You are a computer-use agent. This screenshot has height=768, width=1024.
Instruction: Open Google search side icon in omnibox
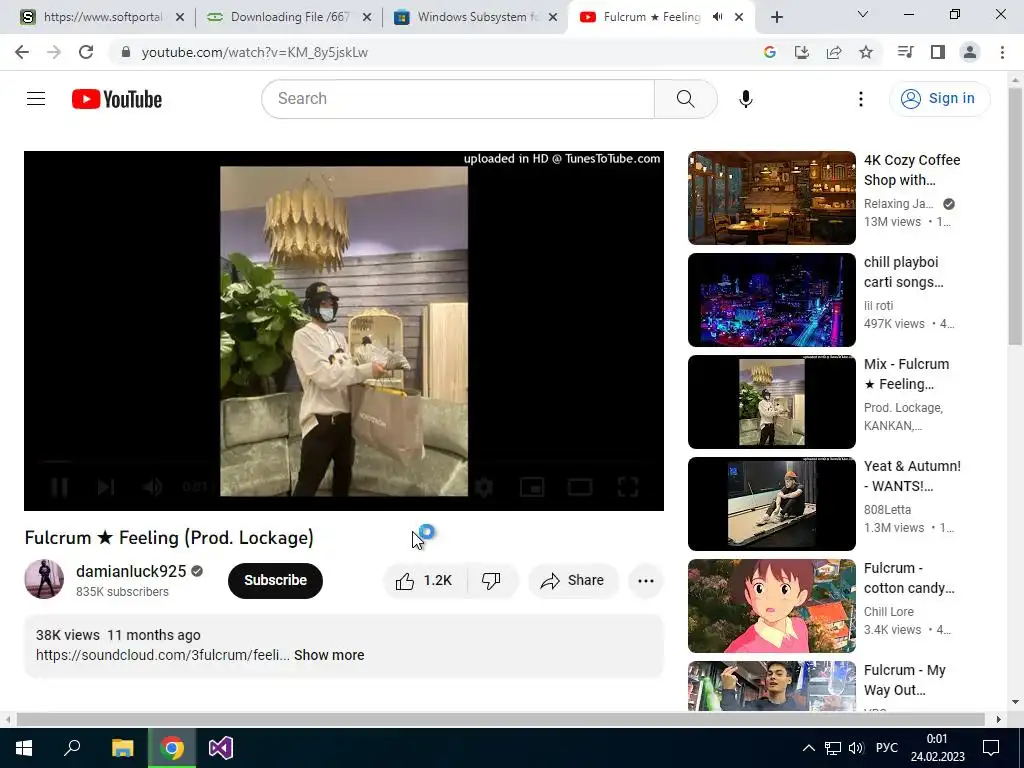[x=770, y=52]
